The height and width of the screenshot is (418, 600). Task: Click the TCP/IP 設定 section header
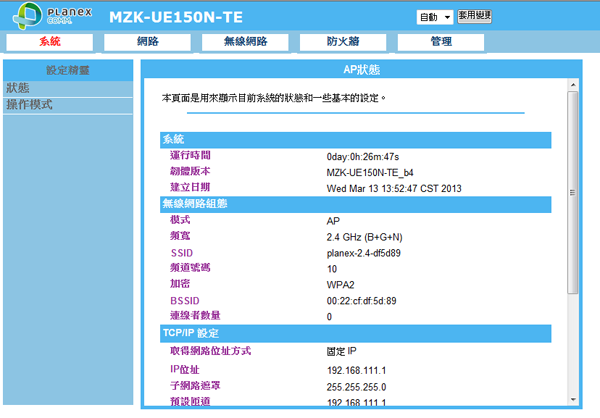[355, 333]
